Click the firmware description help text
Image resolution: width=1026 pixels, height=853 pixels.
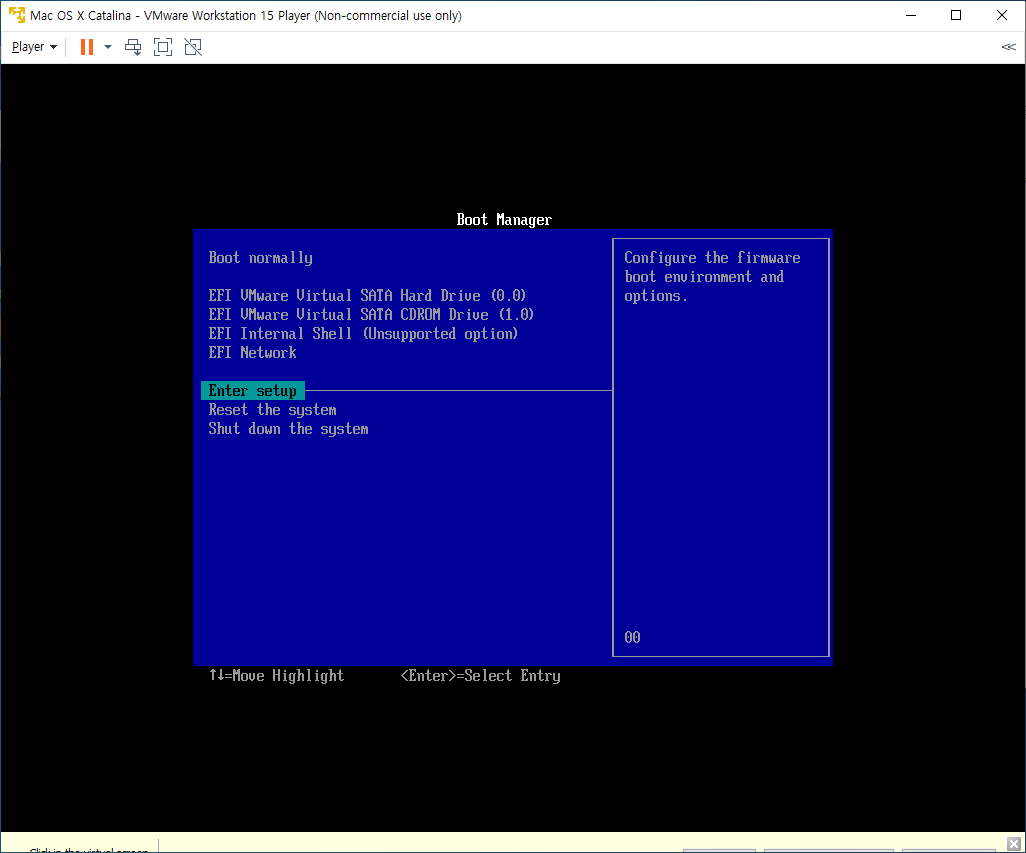(x=712, y=277)
